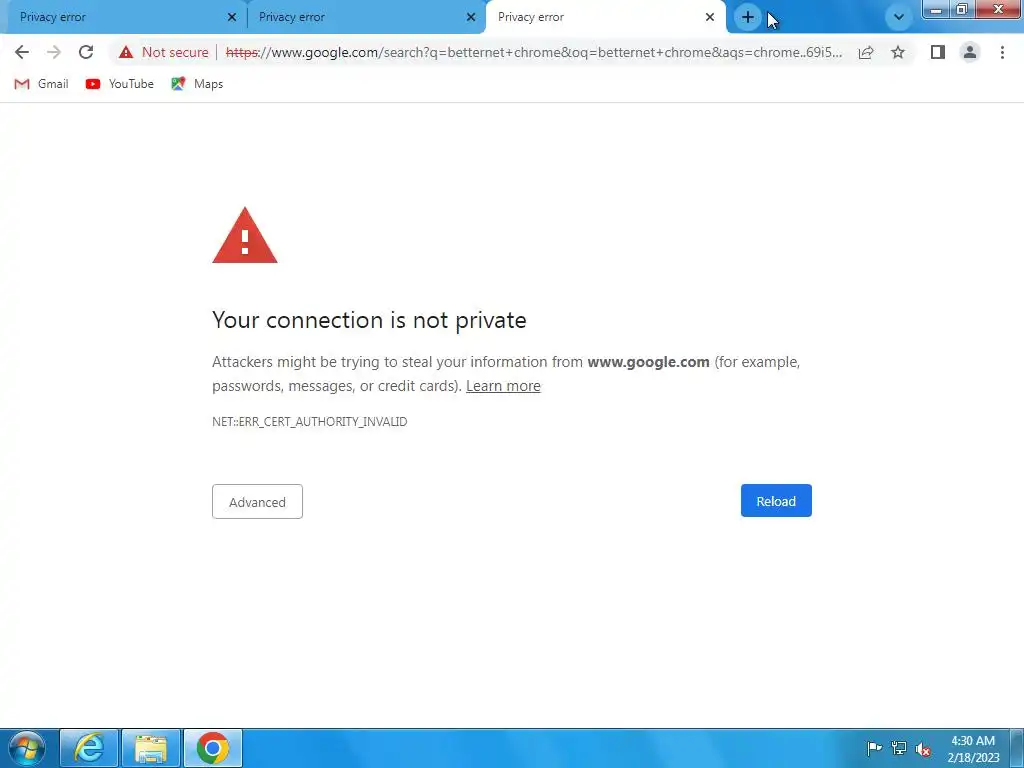Viewport: 1024px width, 768px height.
Task: Click the bold www.google.com text
Action: (648, 362)
